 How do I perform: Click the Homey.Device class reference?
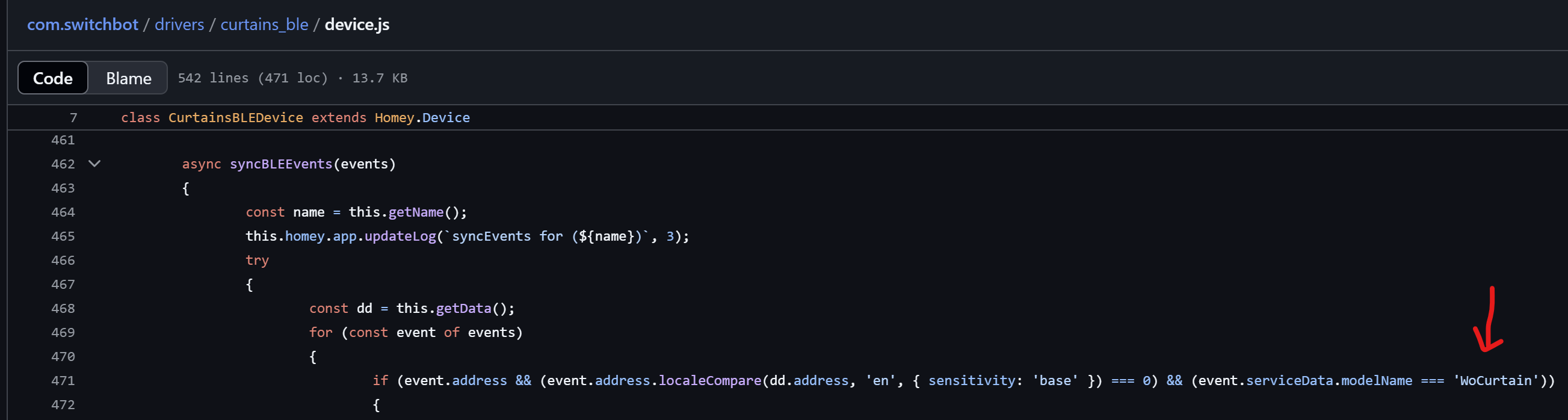[422, 117]
